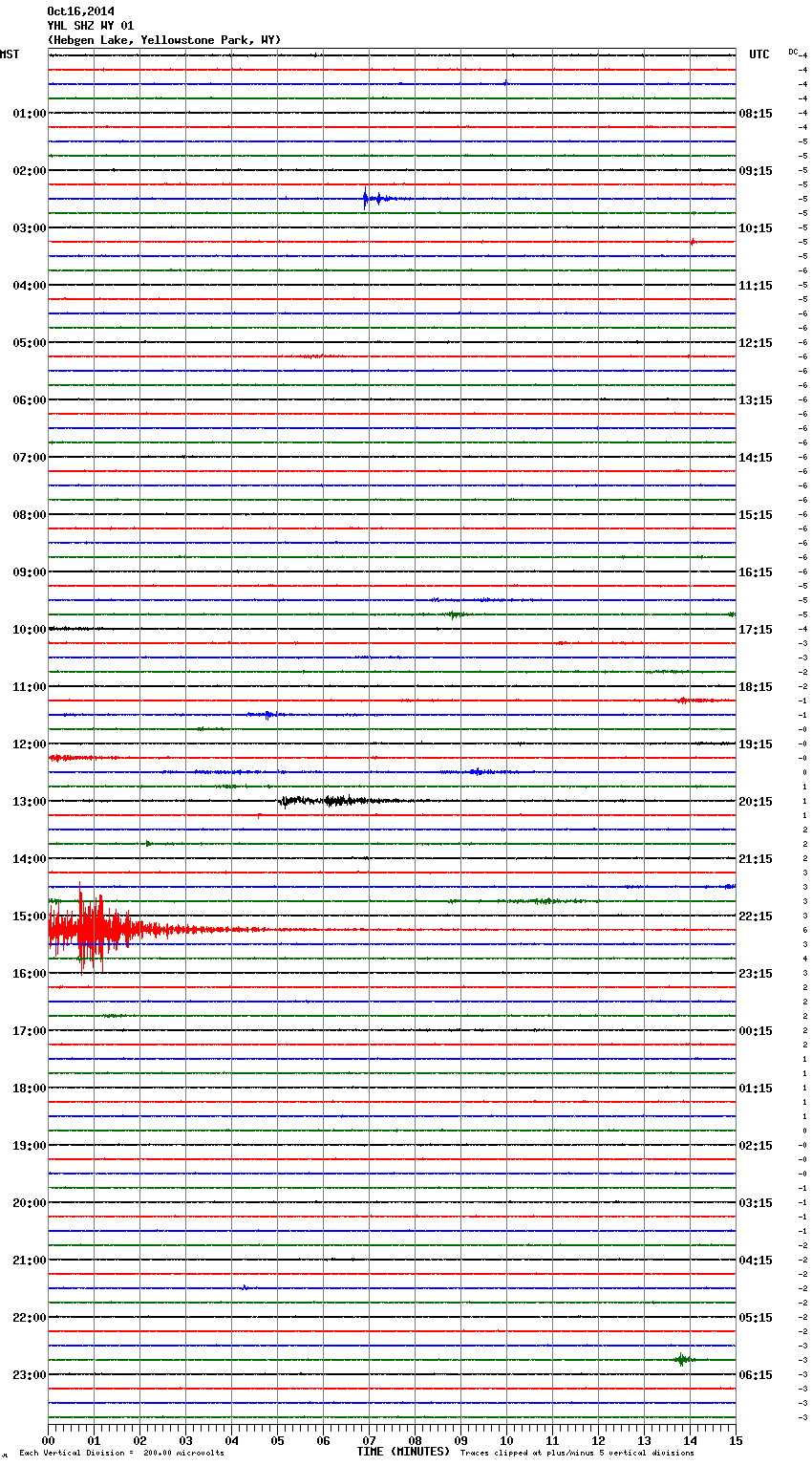Click the 04:00 MST time label

pyautogui.click(x=29, y=286)
